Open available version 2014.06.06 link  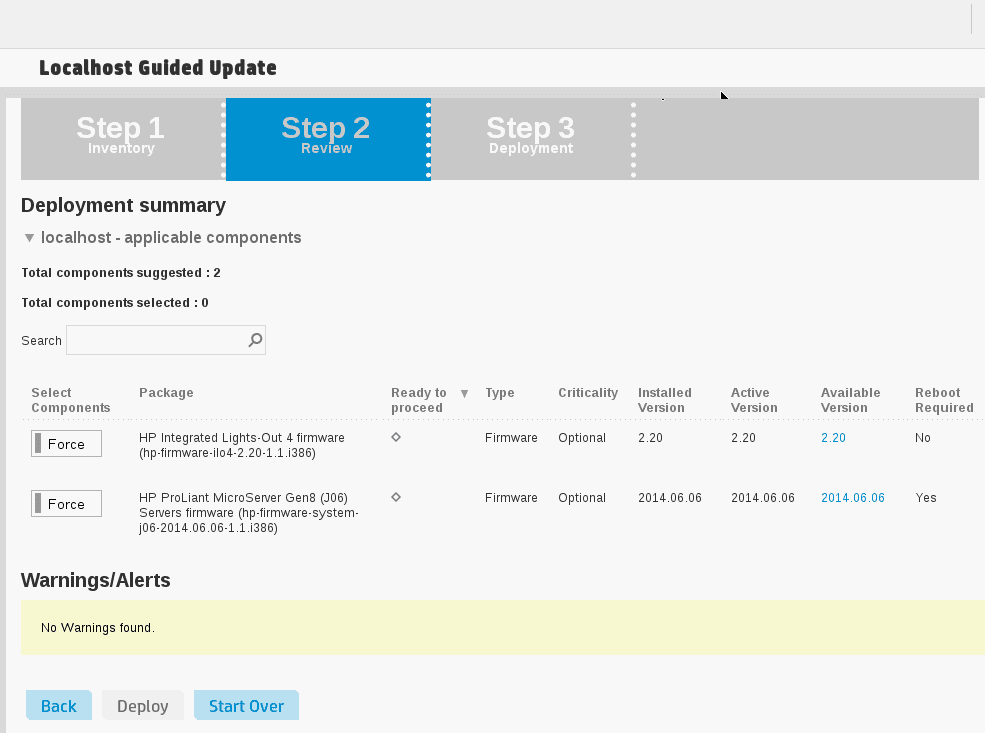tap(852, 497)
